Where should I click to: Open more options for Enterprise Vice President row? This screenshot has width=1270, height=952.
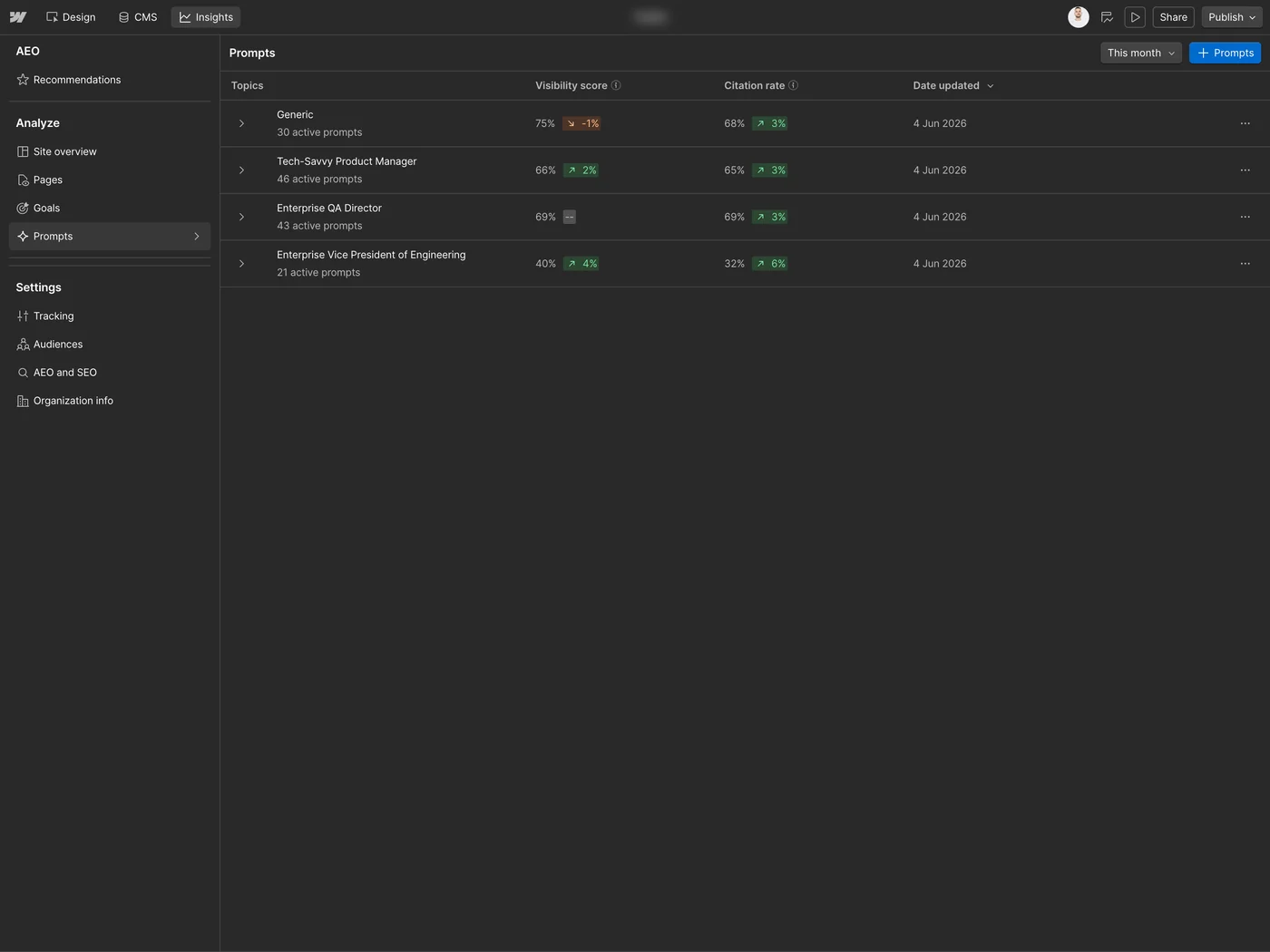[1245, 264]
